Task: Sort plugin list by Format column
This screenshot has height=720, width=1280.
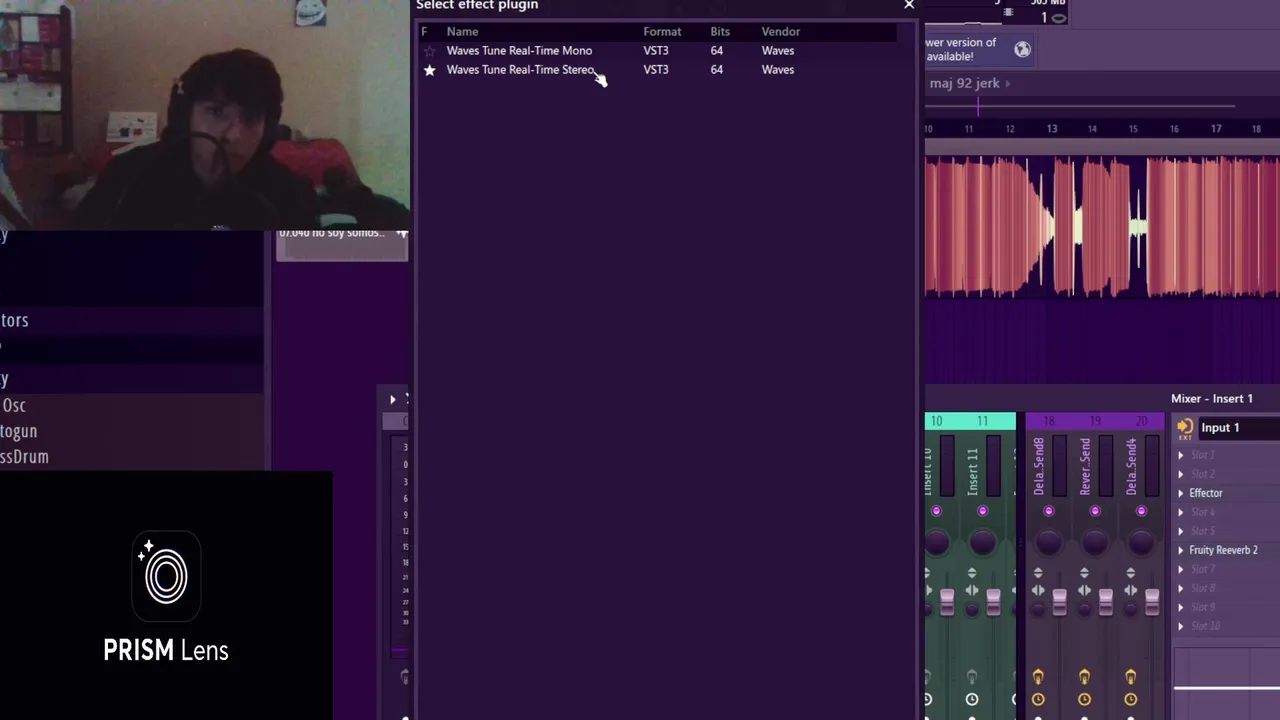Action: [x=662, y=32]
